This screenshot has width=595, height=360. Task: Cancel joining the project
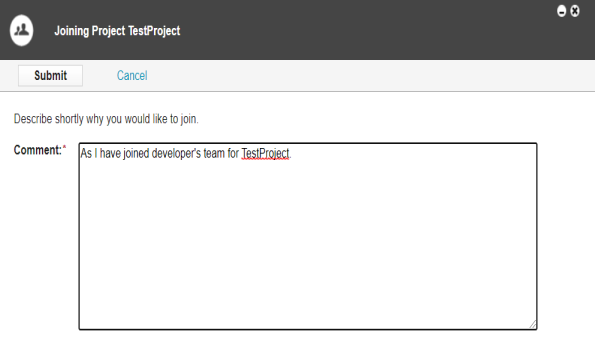(x=132, y=75)
